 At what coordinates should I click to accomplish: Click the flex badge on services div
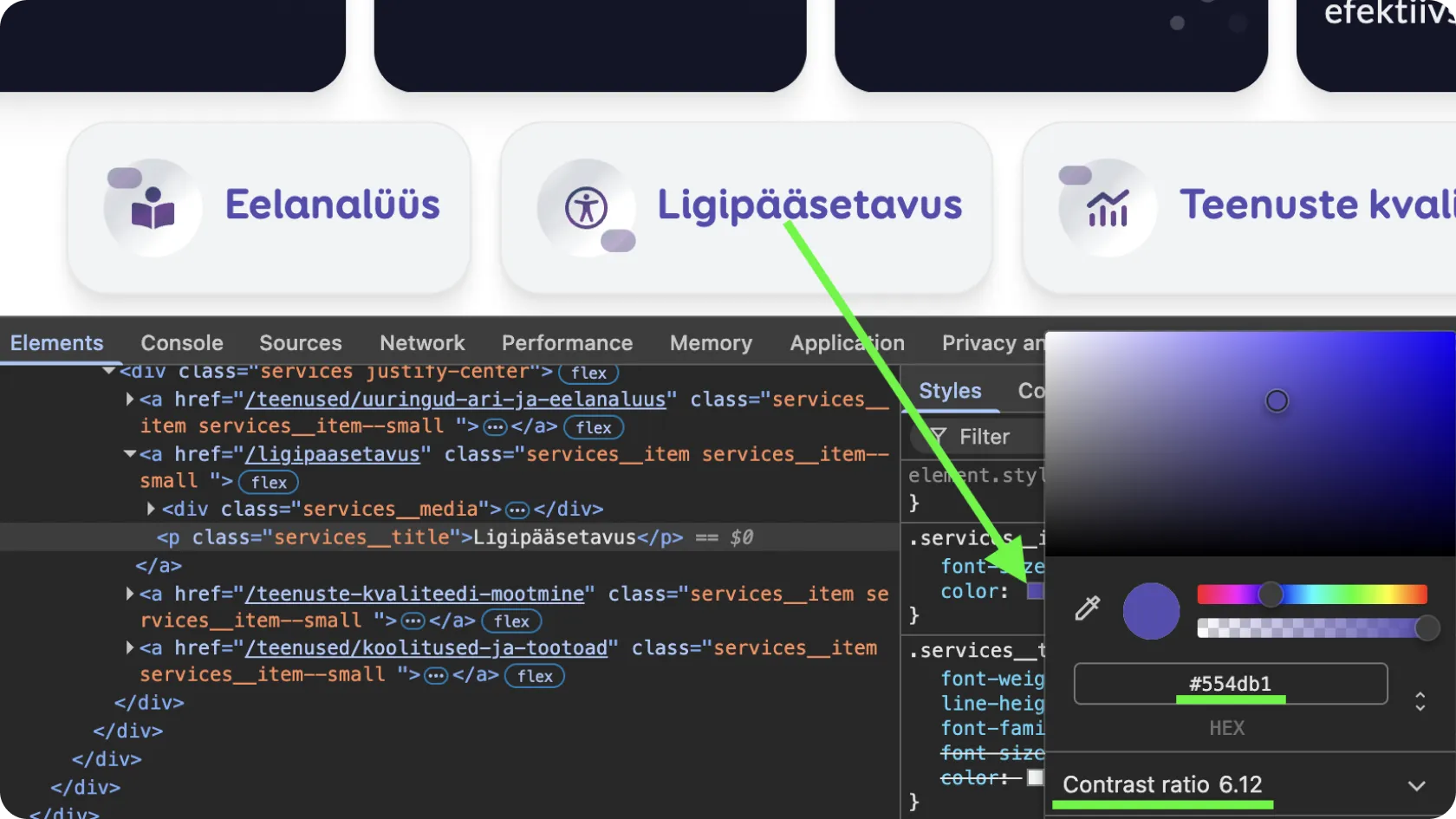588,373
